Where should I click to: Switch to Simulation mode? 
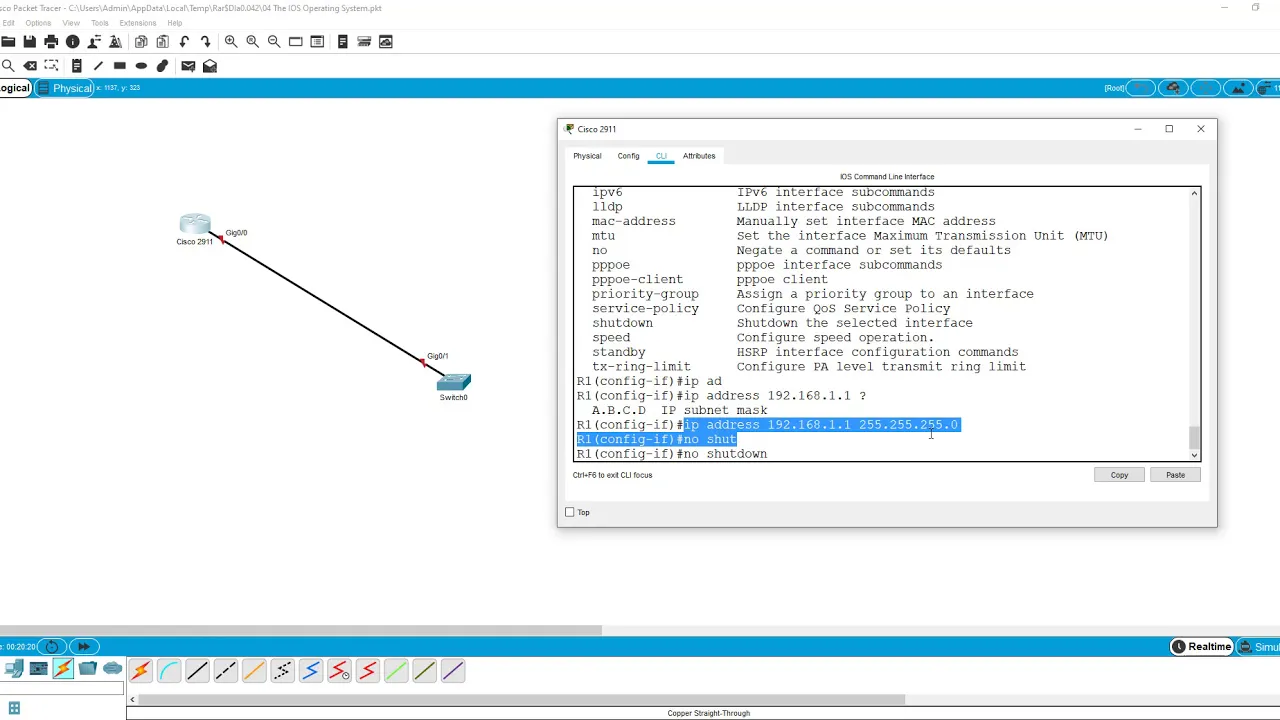coord(1259,647)
